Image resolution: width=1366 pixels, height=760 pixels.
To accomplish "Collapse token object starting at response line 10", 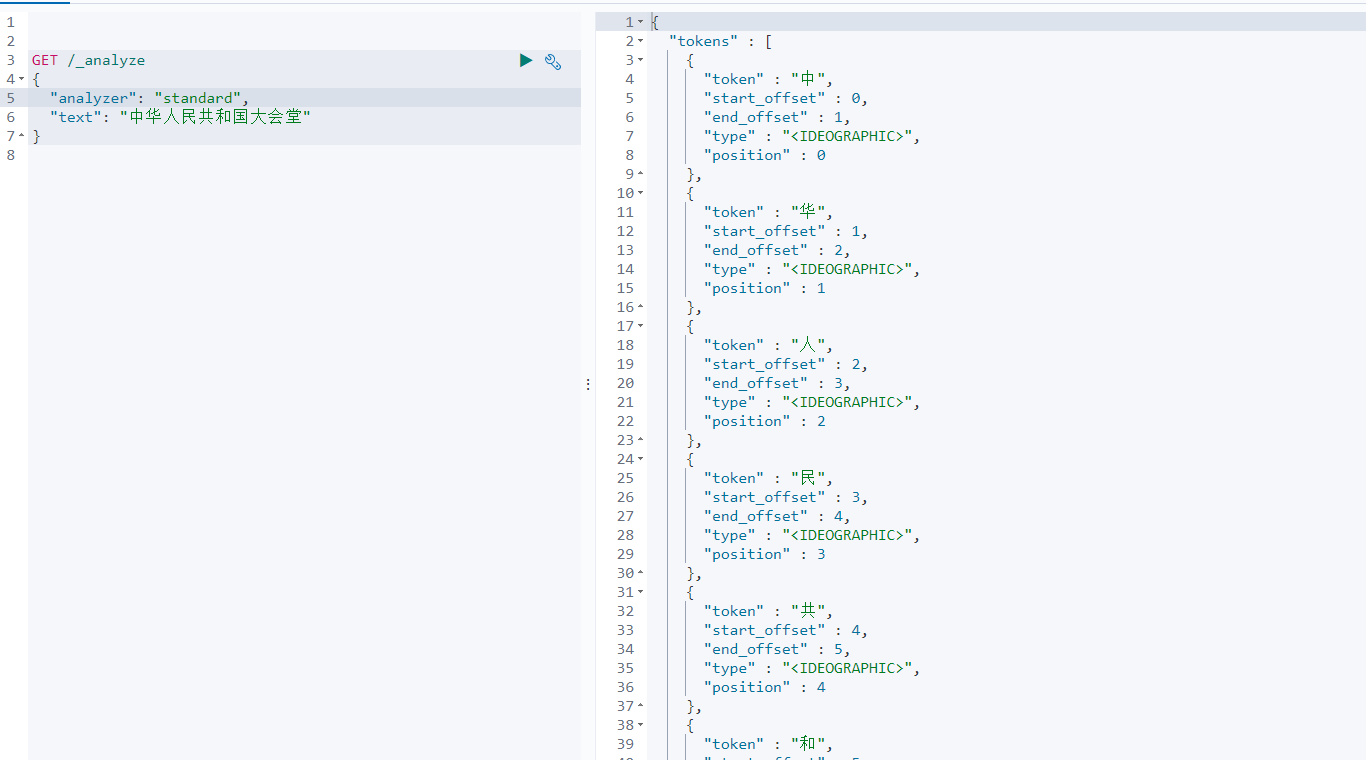I will click(641, 193).
